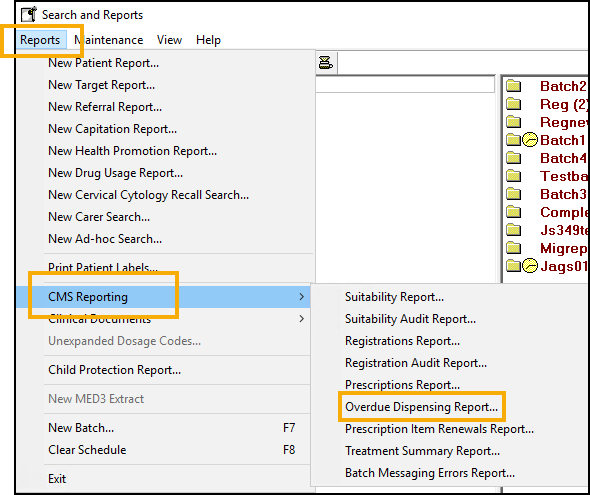Expand the CMS Reporting submenu arrow

coord(301,297)
